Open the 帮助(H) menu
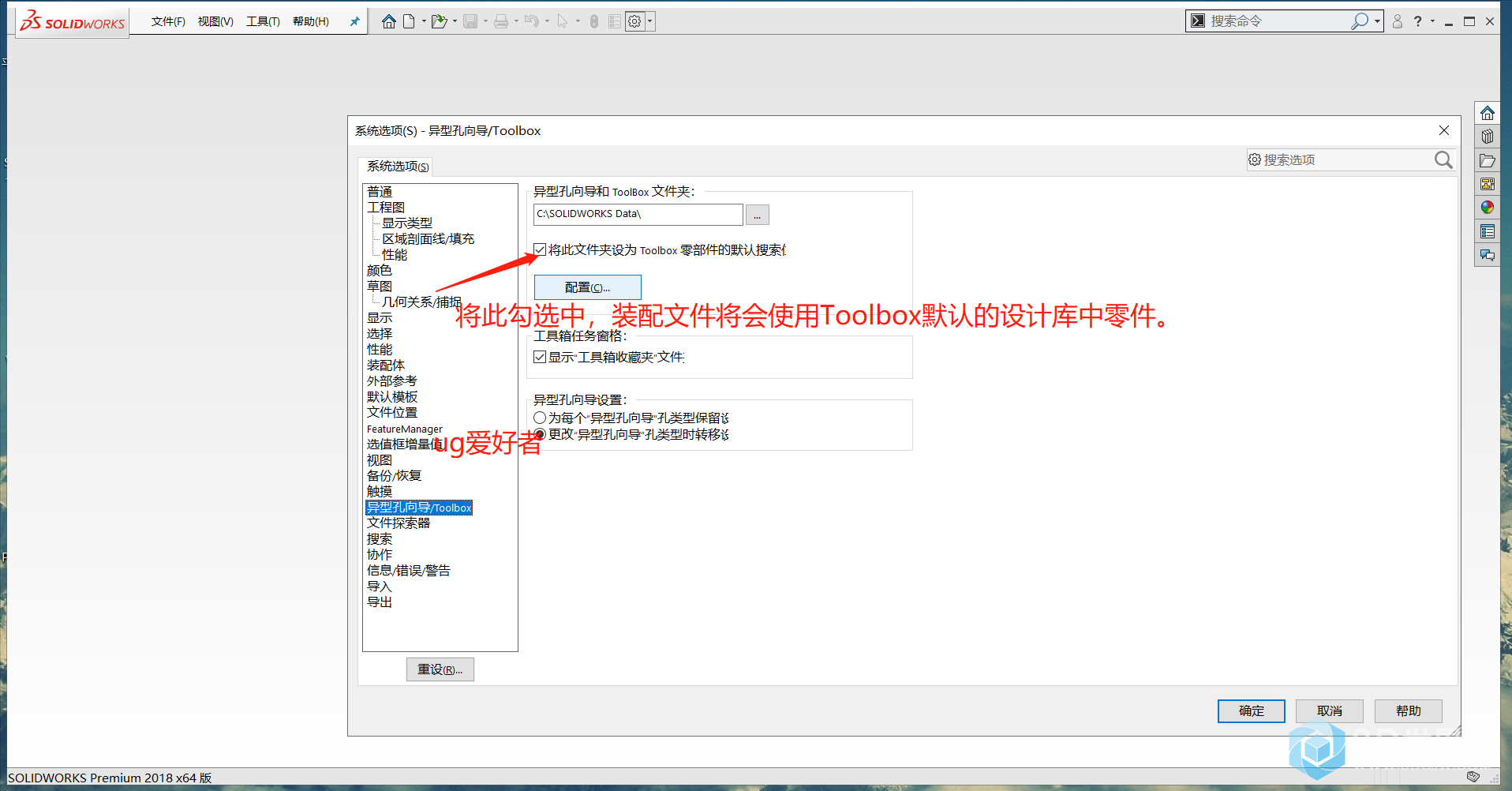Viewport: 1512px width, 791px height. pyautogui.click(x=311, y=21)
